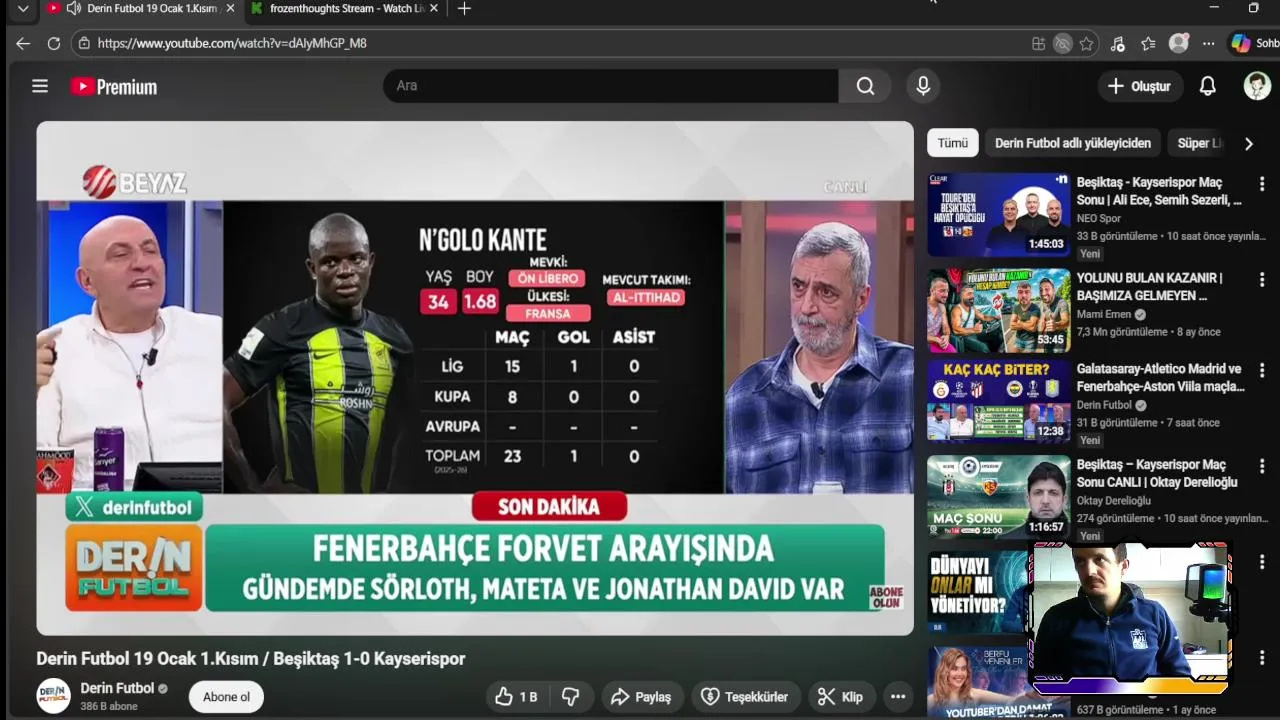Mute the Derin Futbol tab speaker icon

click(x=74, y=8)
